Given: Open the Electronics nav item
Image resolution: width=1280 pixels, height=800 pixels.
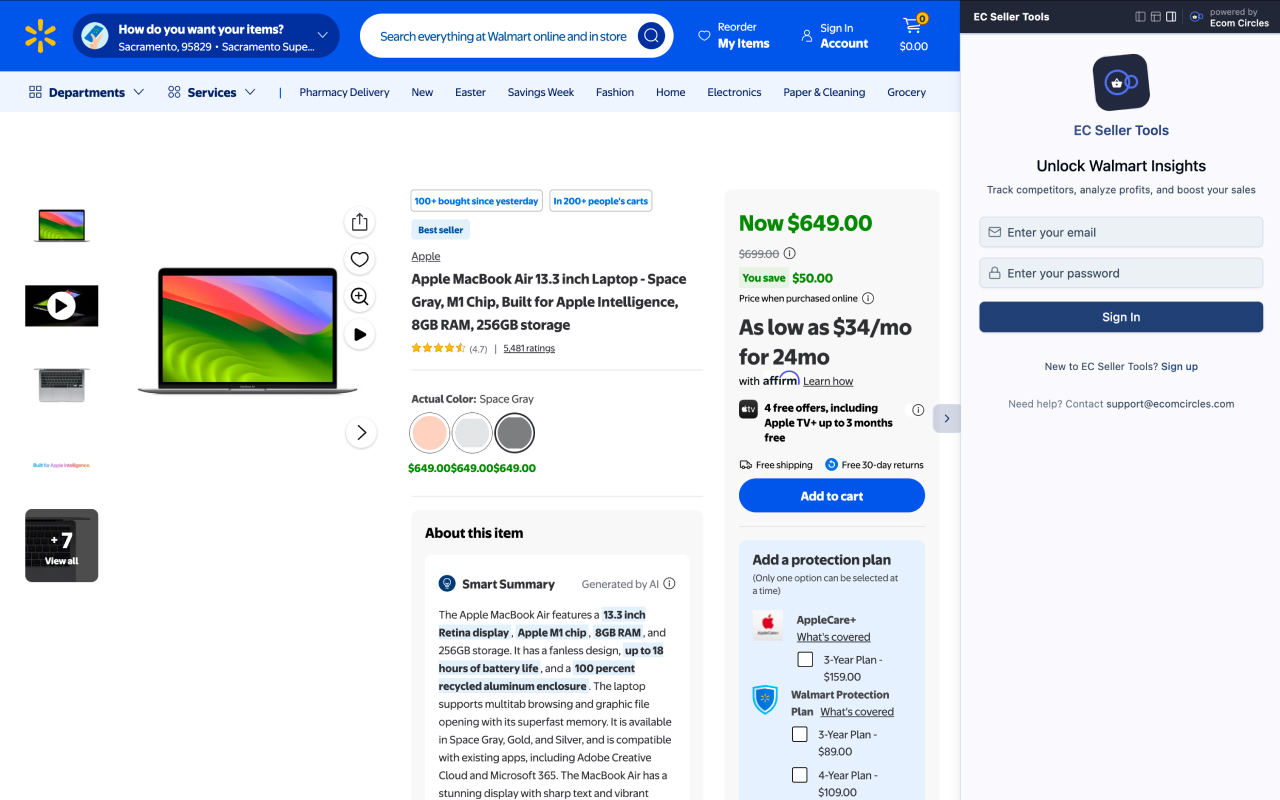Looking at the screenshot, I should (x=734, y=92).
